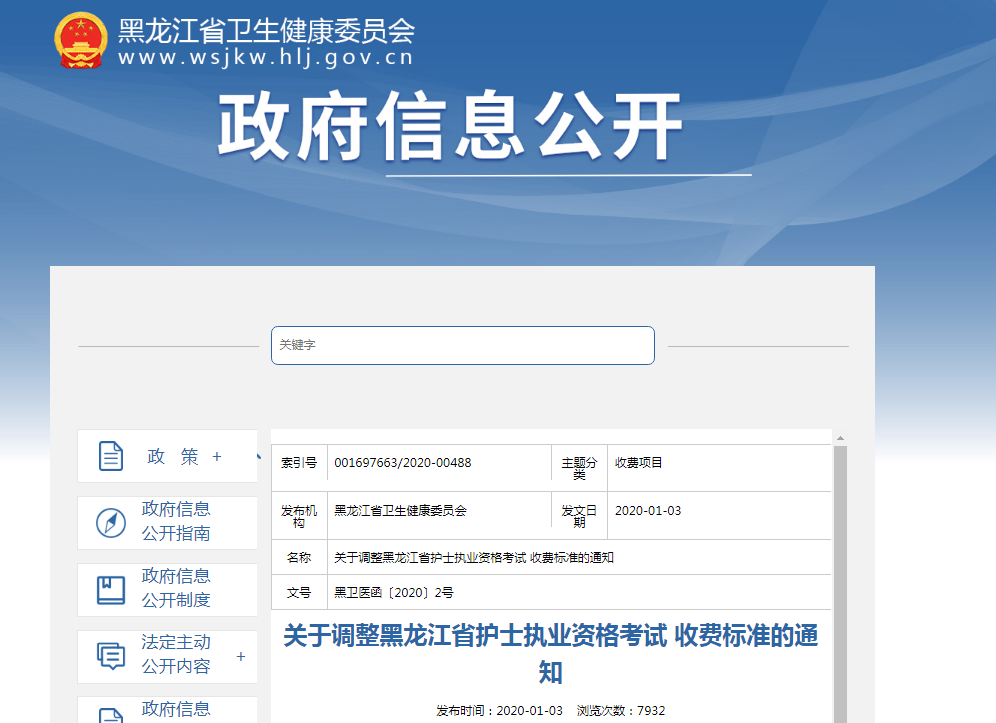Click the www.wsjkw.hlj.gov.cn address text

(x=266, y=57)
